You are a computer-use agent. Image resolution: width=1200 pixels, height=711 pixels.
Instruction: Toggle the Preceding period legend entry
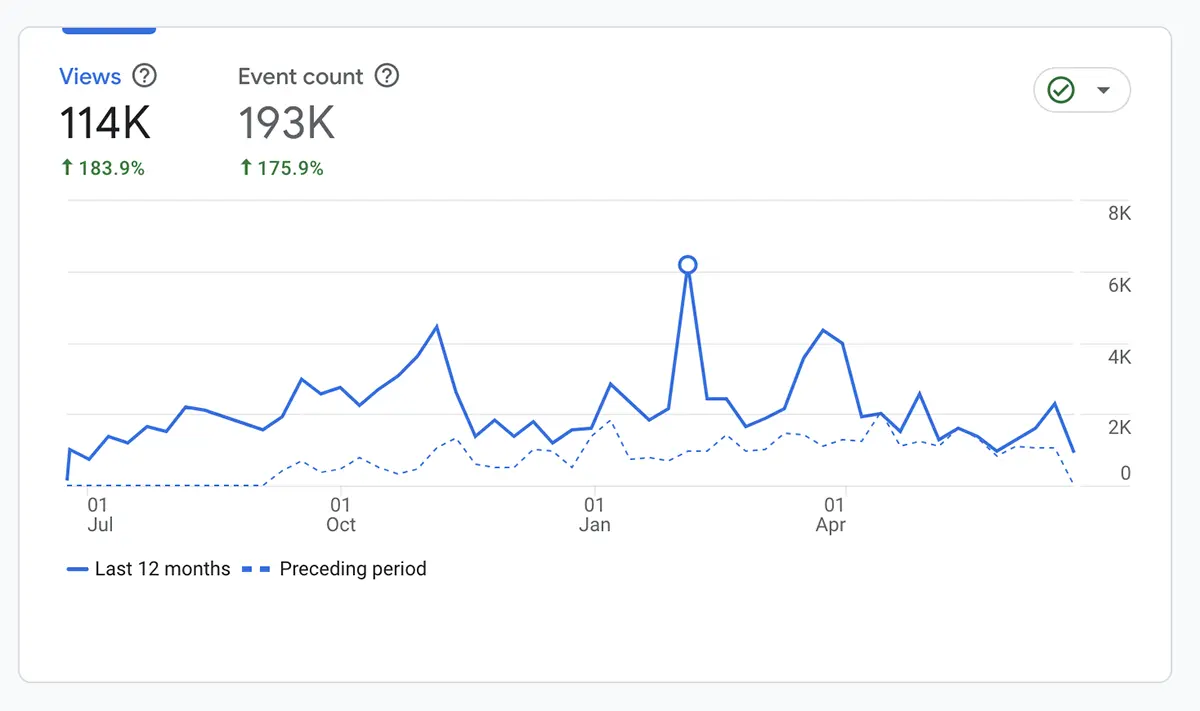pyautogui.click(x=354, y=568)
